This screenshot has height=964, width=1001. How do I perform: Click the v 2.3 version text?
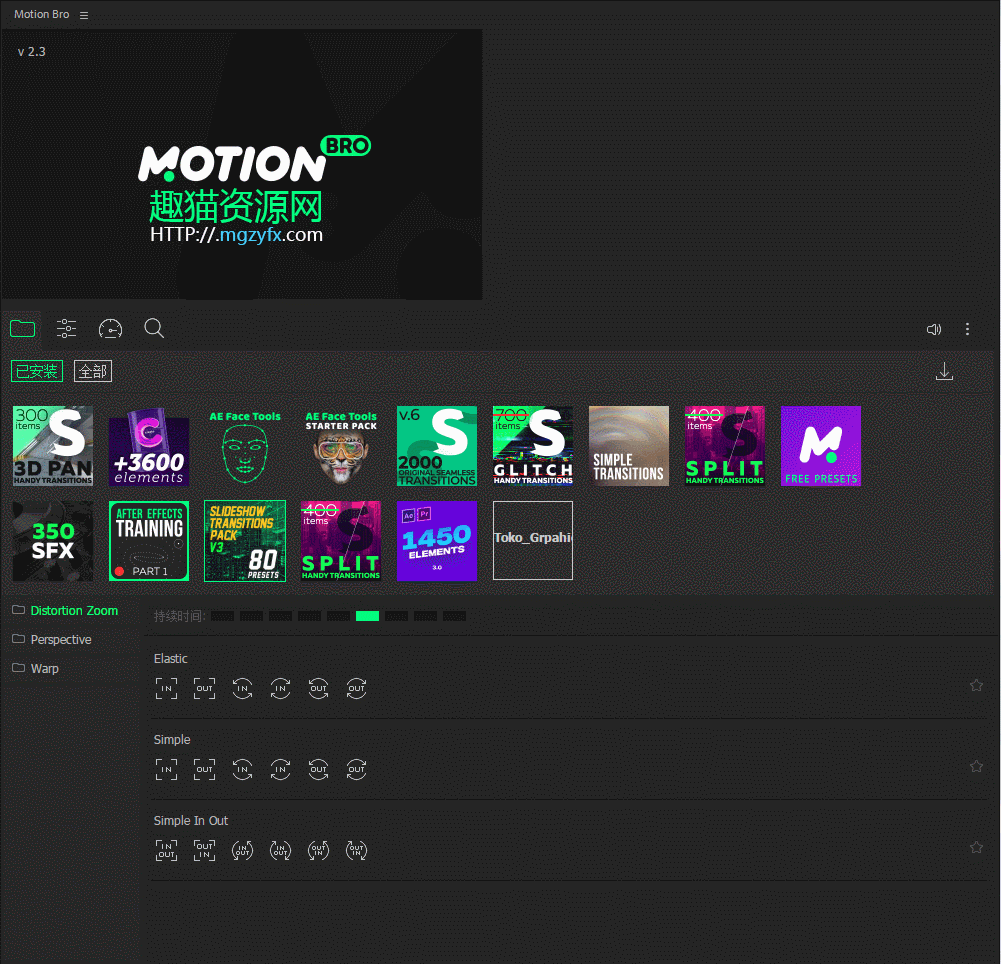(x=31, y=52)
